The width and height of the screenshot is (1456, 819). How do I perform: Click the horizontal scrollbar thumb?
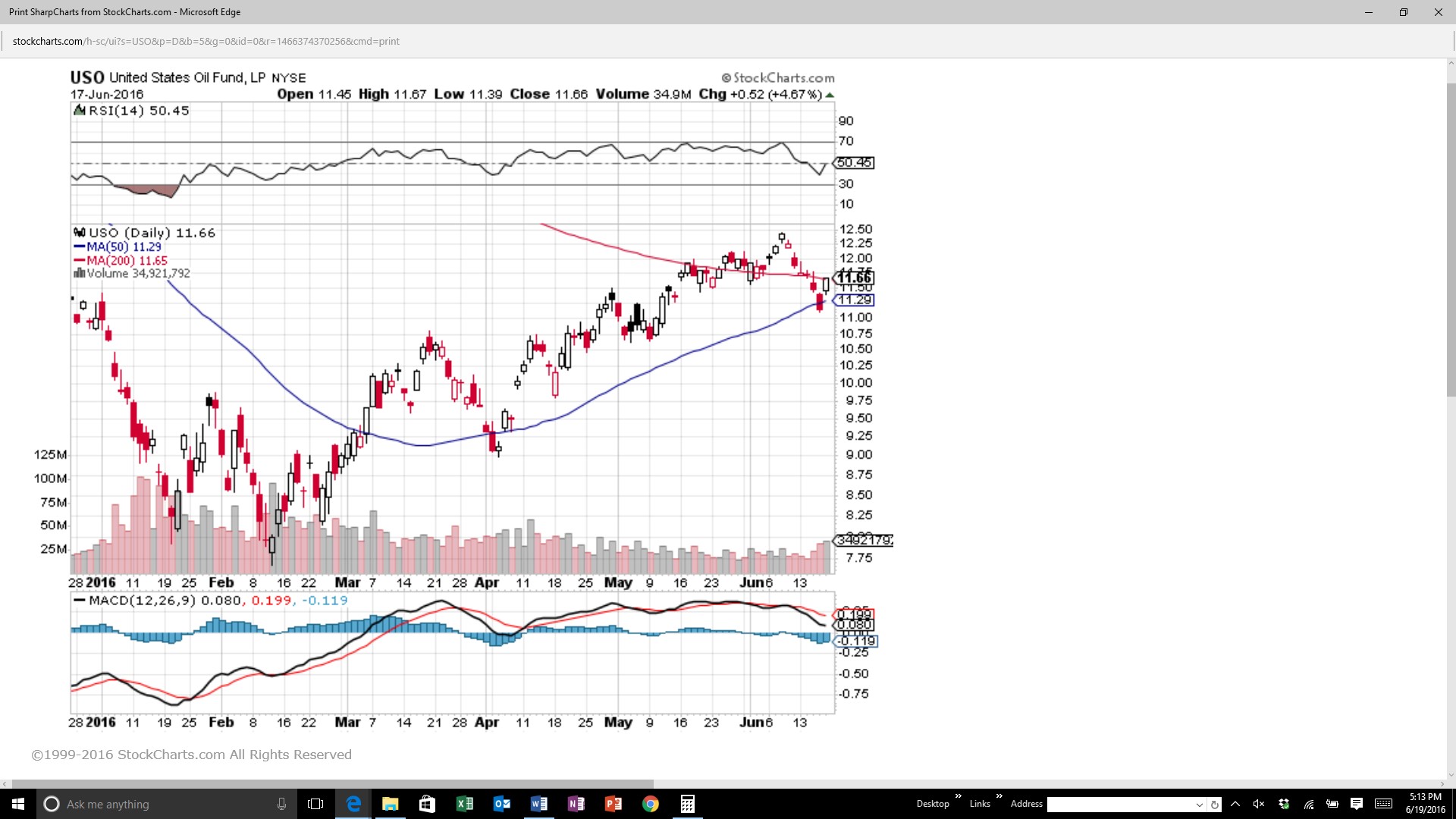tap(333, 784)
